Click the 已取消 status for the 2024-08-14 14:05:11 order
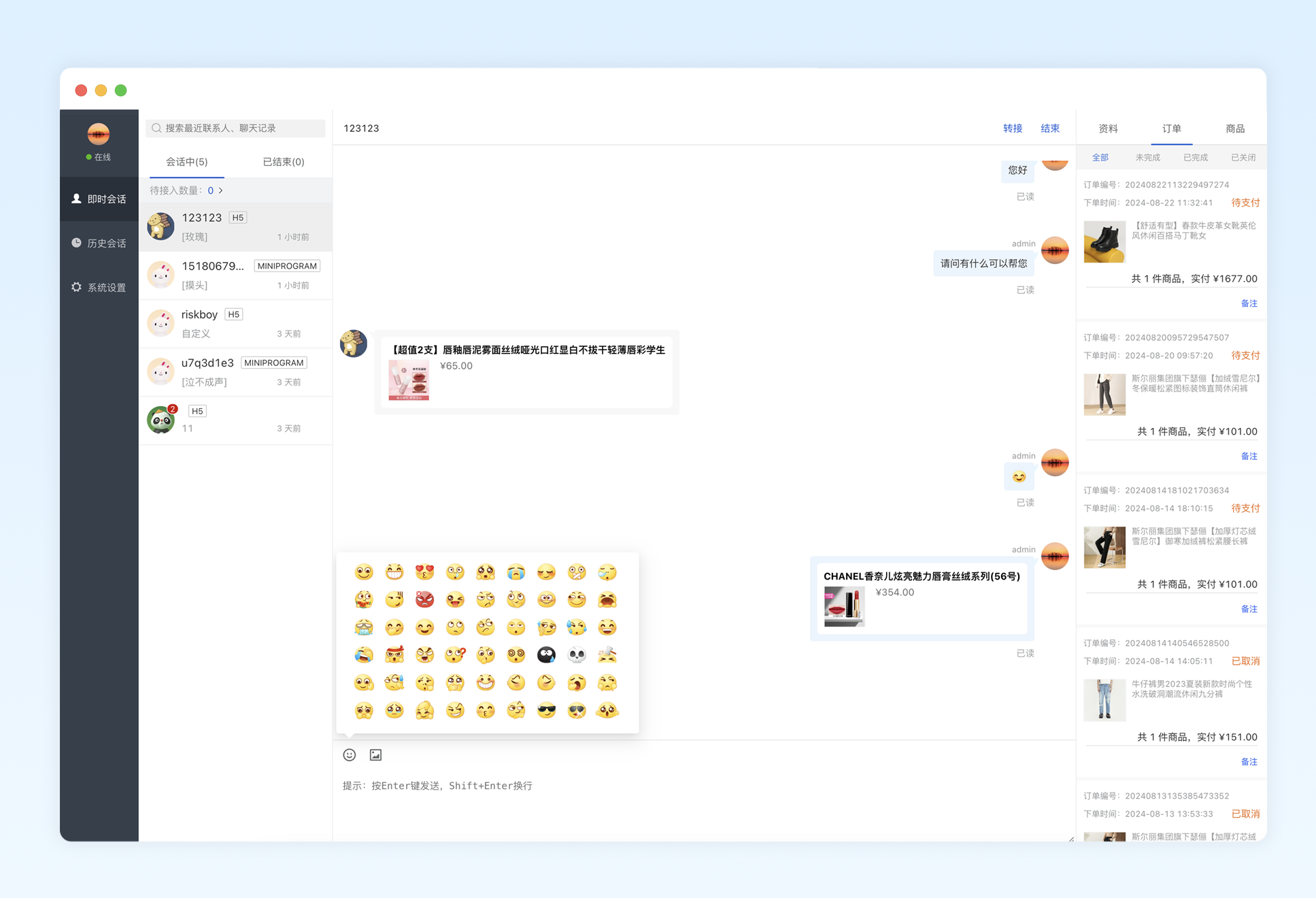Screen dimensions: 1316x898 pos(1245,661)
